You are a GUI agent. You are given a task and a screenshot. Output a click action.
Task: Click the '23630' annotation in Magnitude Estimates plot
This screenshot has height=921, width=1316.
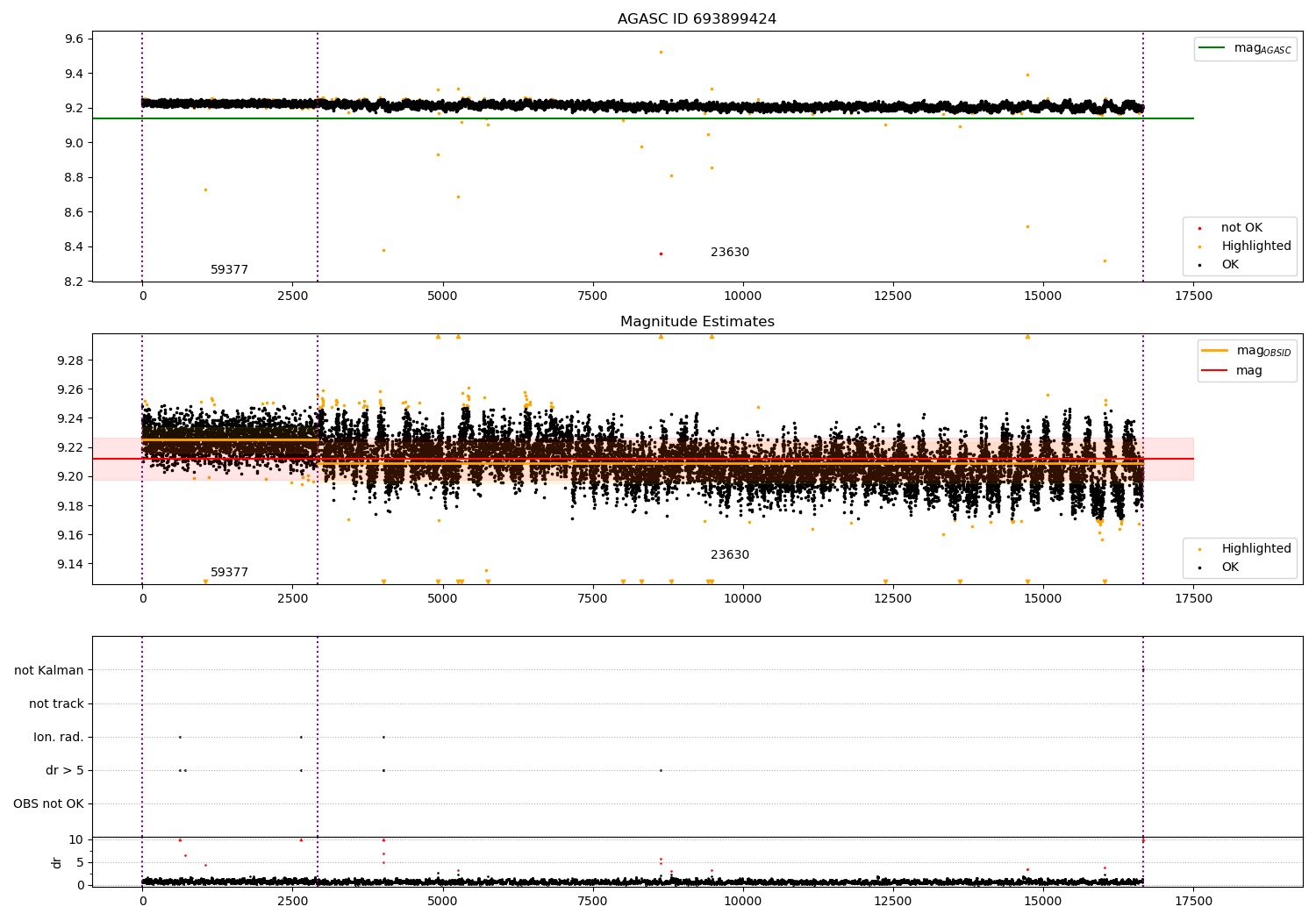click(730, 555)
